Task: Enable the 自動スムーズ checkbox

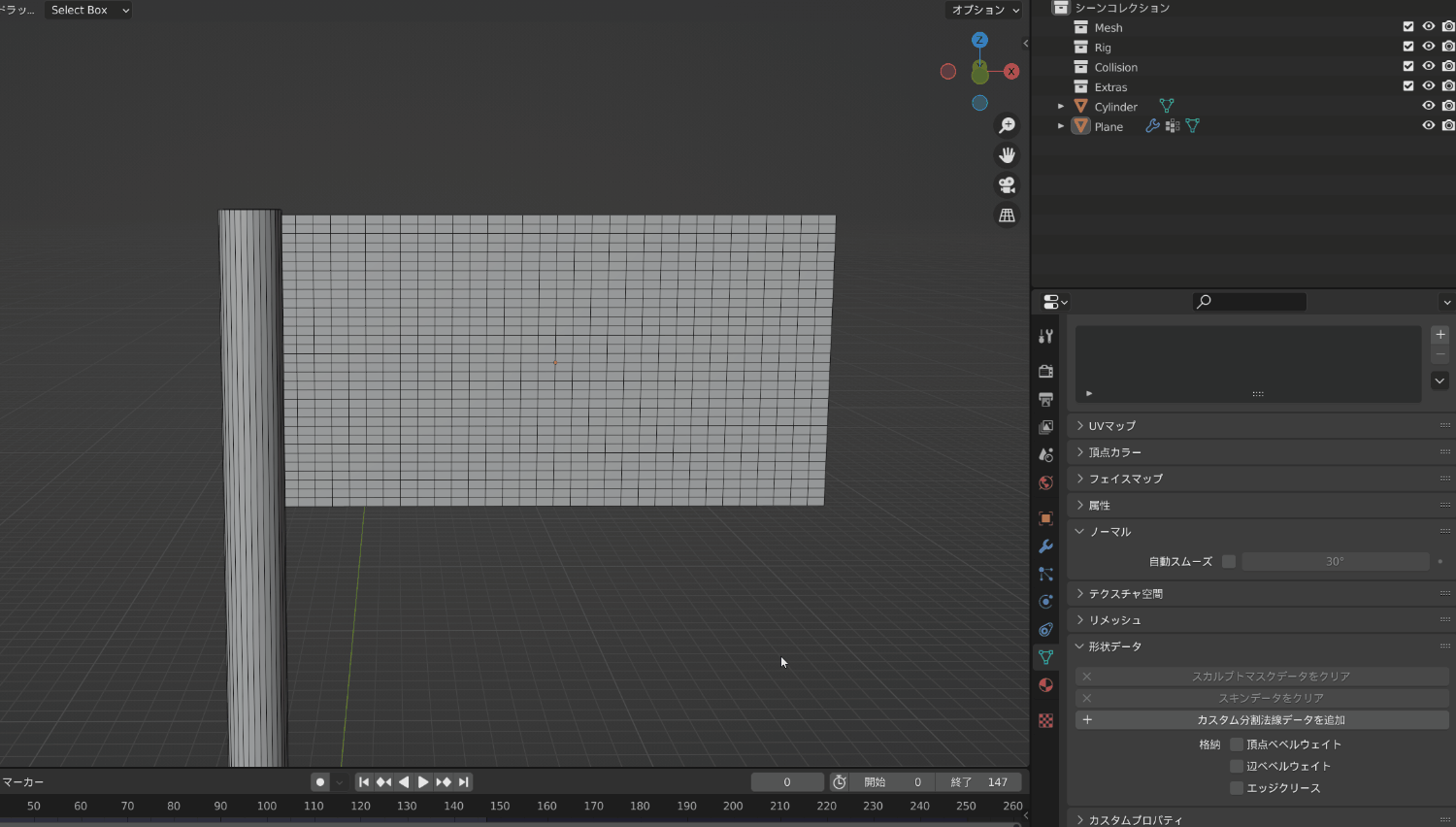Action: (1229, 561)
